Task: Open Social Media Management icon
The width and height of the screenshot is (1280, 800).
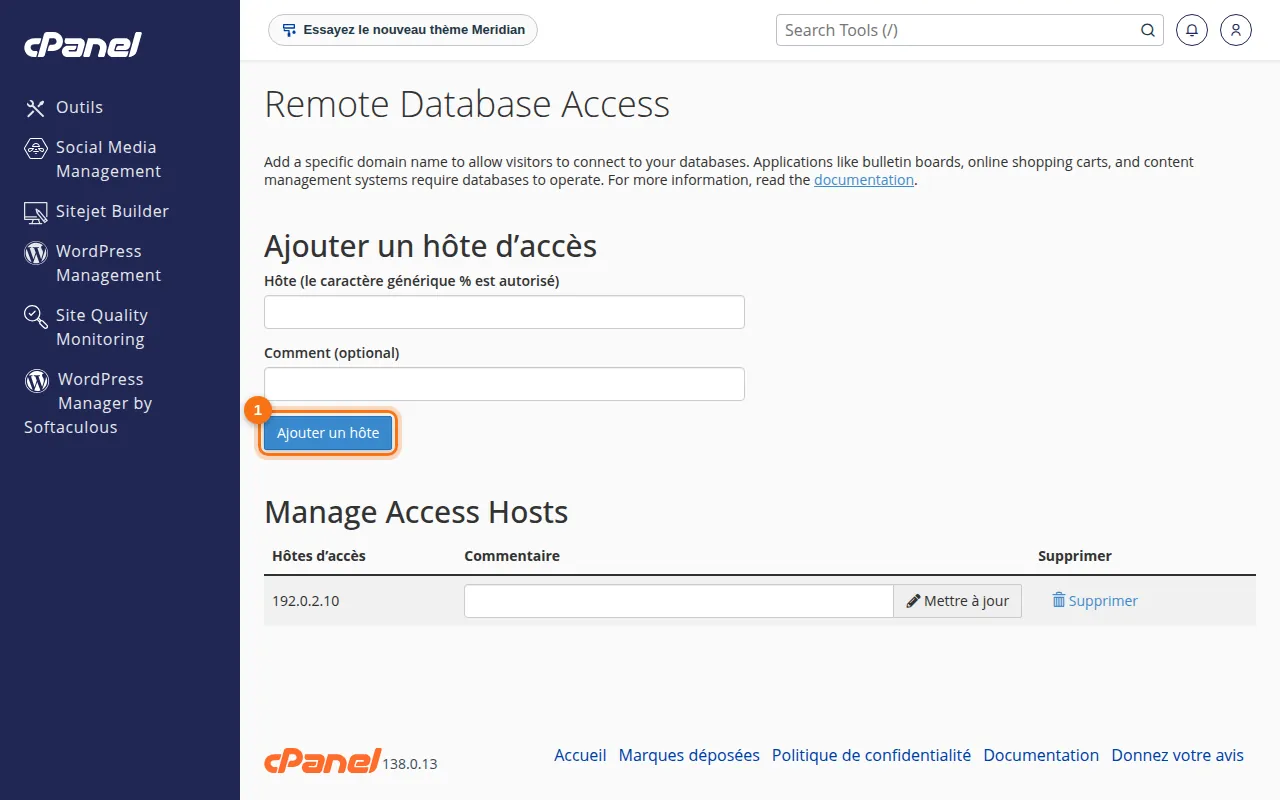Action: (36, 148)
